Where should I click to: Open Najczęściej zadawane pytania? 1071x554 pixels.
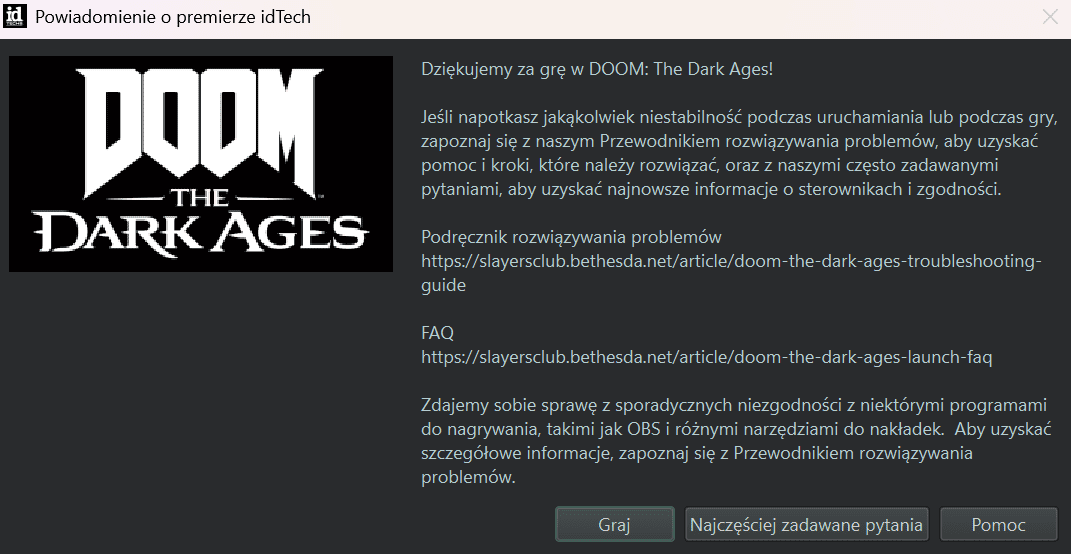pos(806,525)
